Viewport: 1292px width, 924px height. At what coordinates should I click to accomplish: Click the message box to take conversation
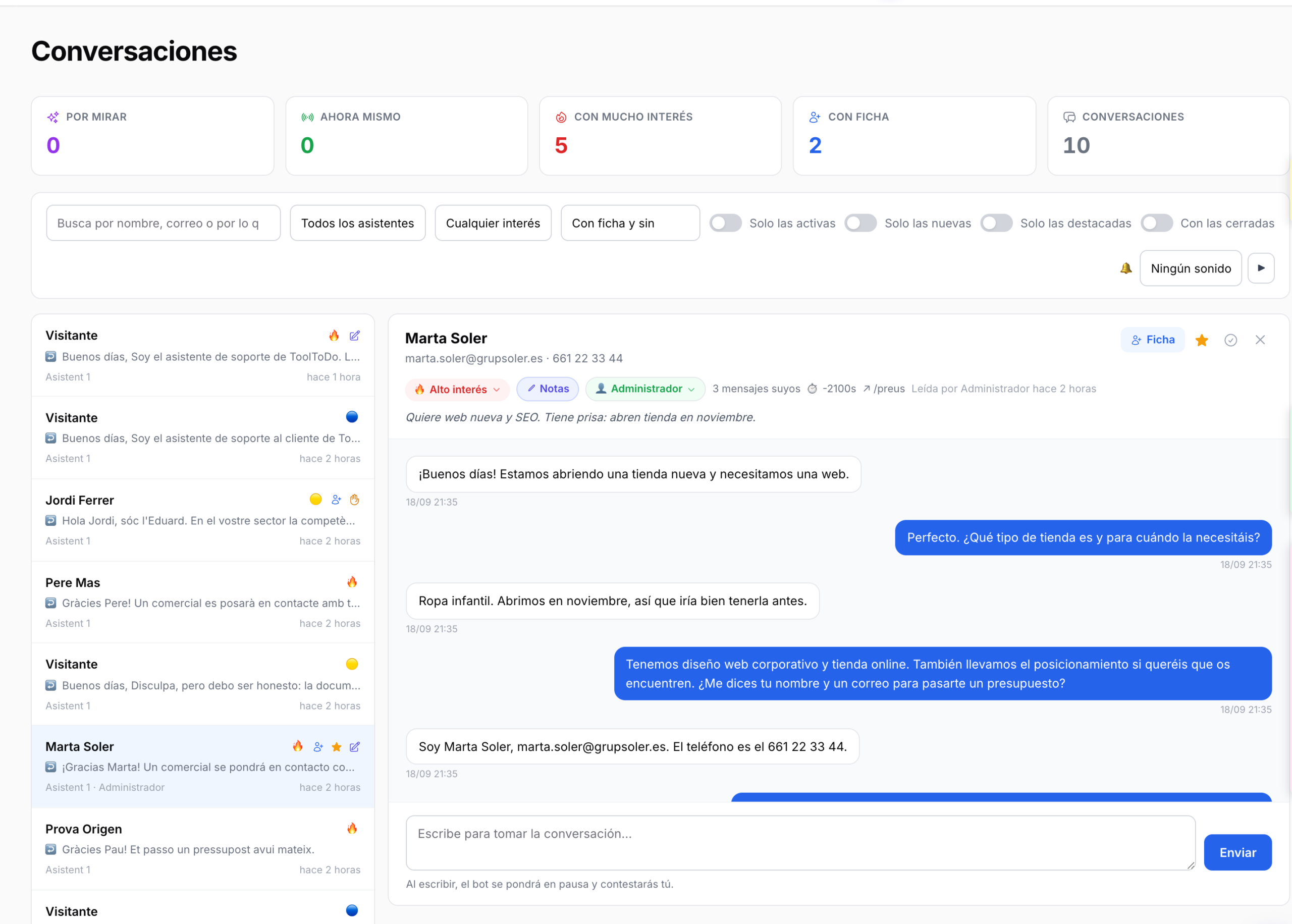pyautogui.click(x=800, y=843)
